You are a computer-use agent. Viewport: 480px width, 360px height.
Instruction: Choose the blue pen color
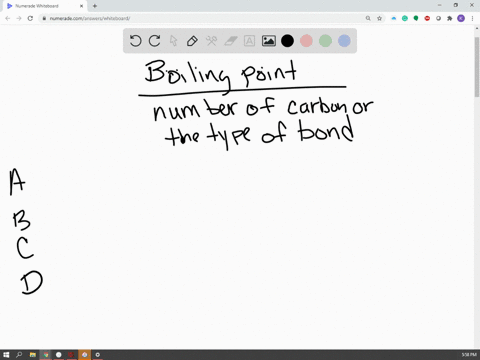[344, 41]
